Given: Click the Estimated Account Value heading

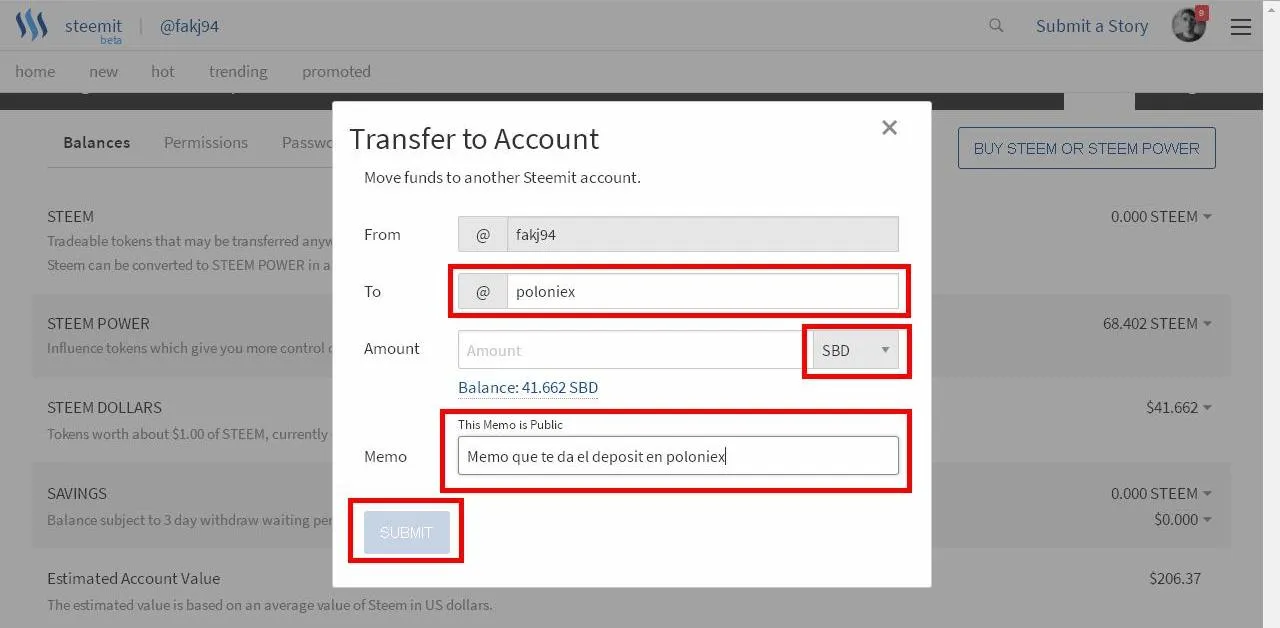Looking at the screenshot, I should click(133, 578).
